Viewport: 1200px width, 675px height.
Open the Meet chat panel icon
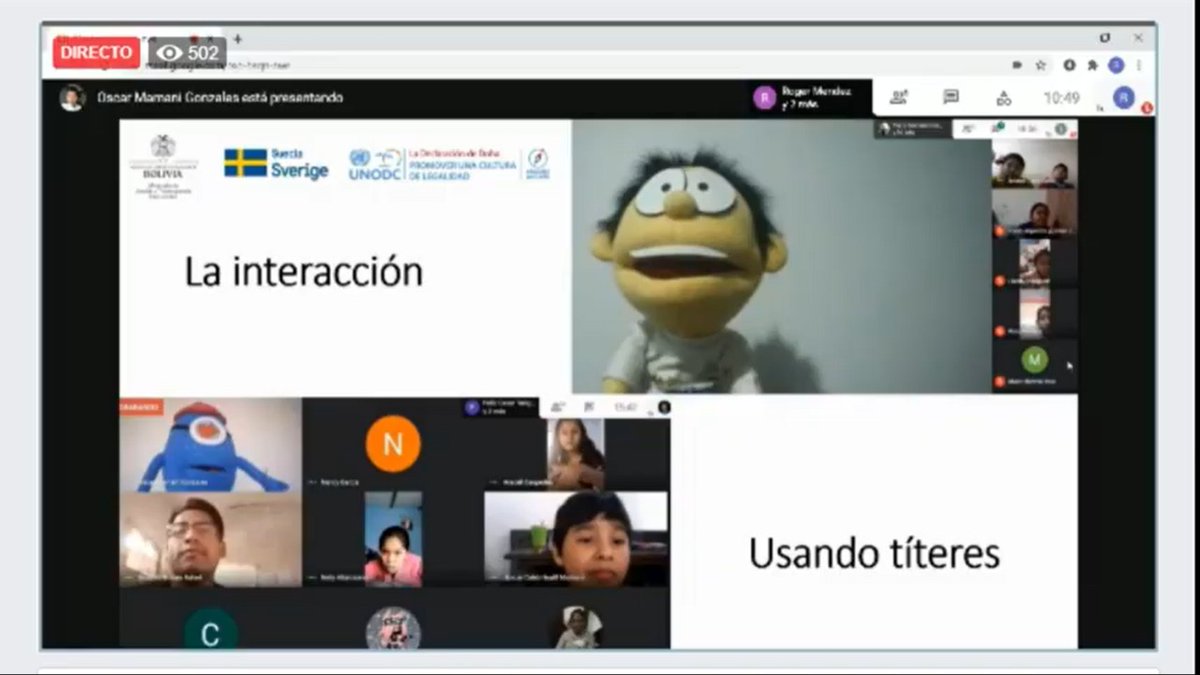click(951, 97)
